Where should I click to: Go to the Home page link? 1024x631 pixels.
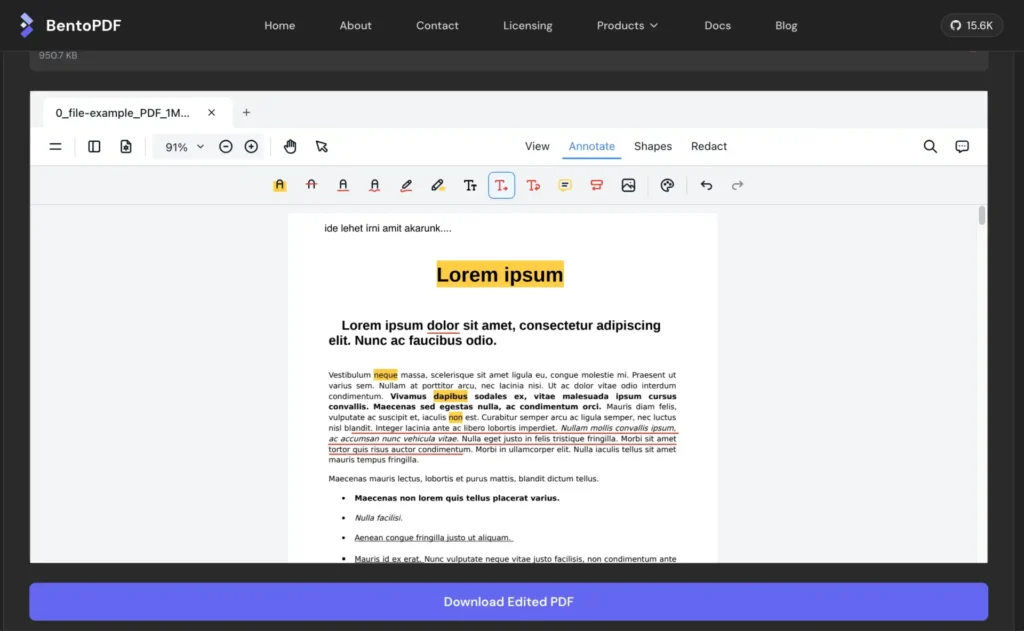280,25
